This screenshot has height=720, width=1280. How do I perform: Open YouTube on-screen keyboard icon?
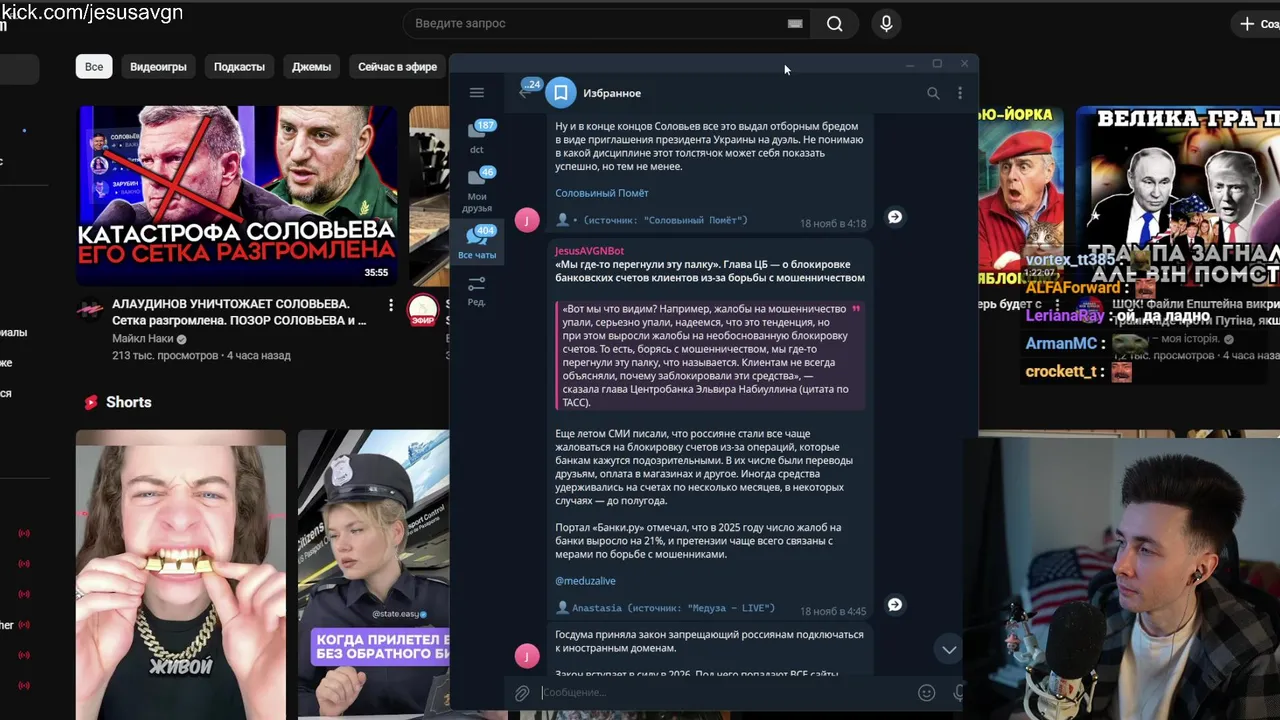(x=795, y=23)
